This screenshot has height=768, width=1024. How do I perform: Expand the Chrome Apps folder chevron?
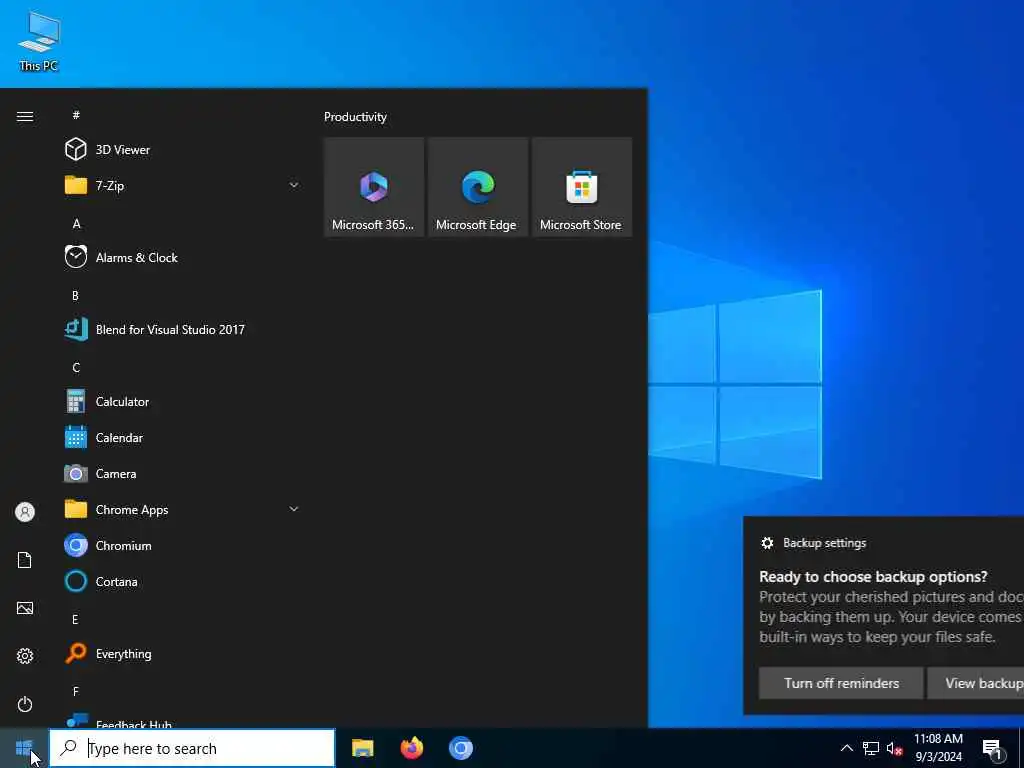[294, 509]
